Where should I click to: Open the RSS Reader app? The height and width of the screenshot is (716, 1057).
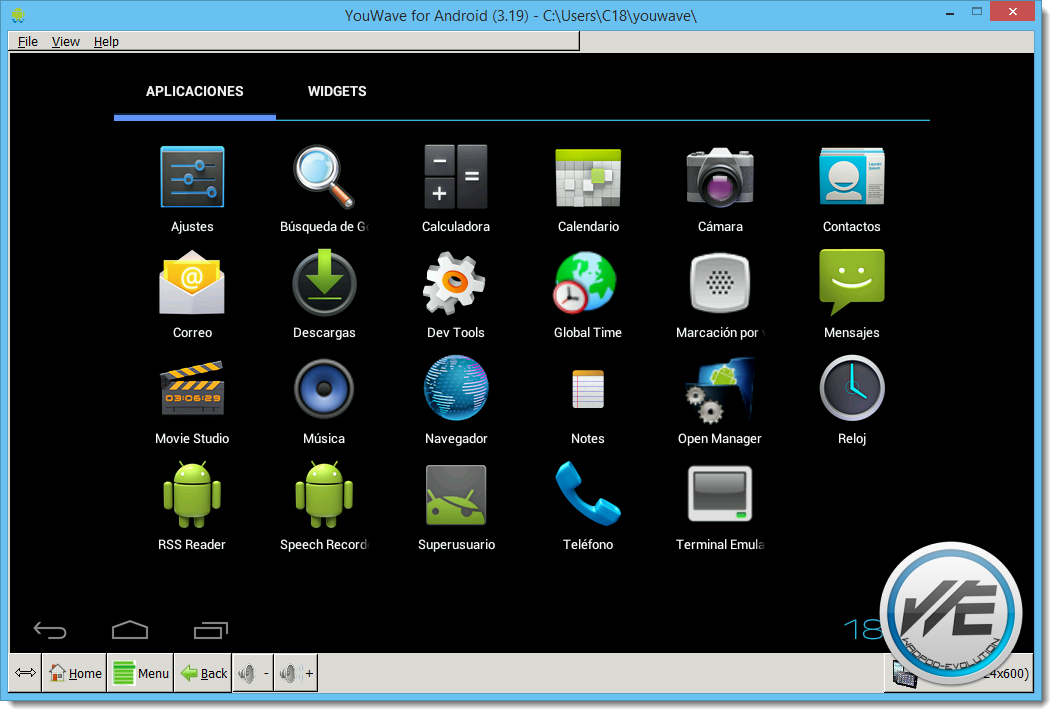192,494
